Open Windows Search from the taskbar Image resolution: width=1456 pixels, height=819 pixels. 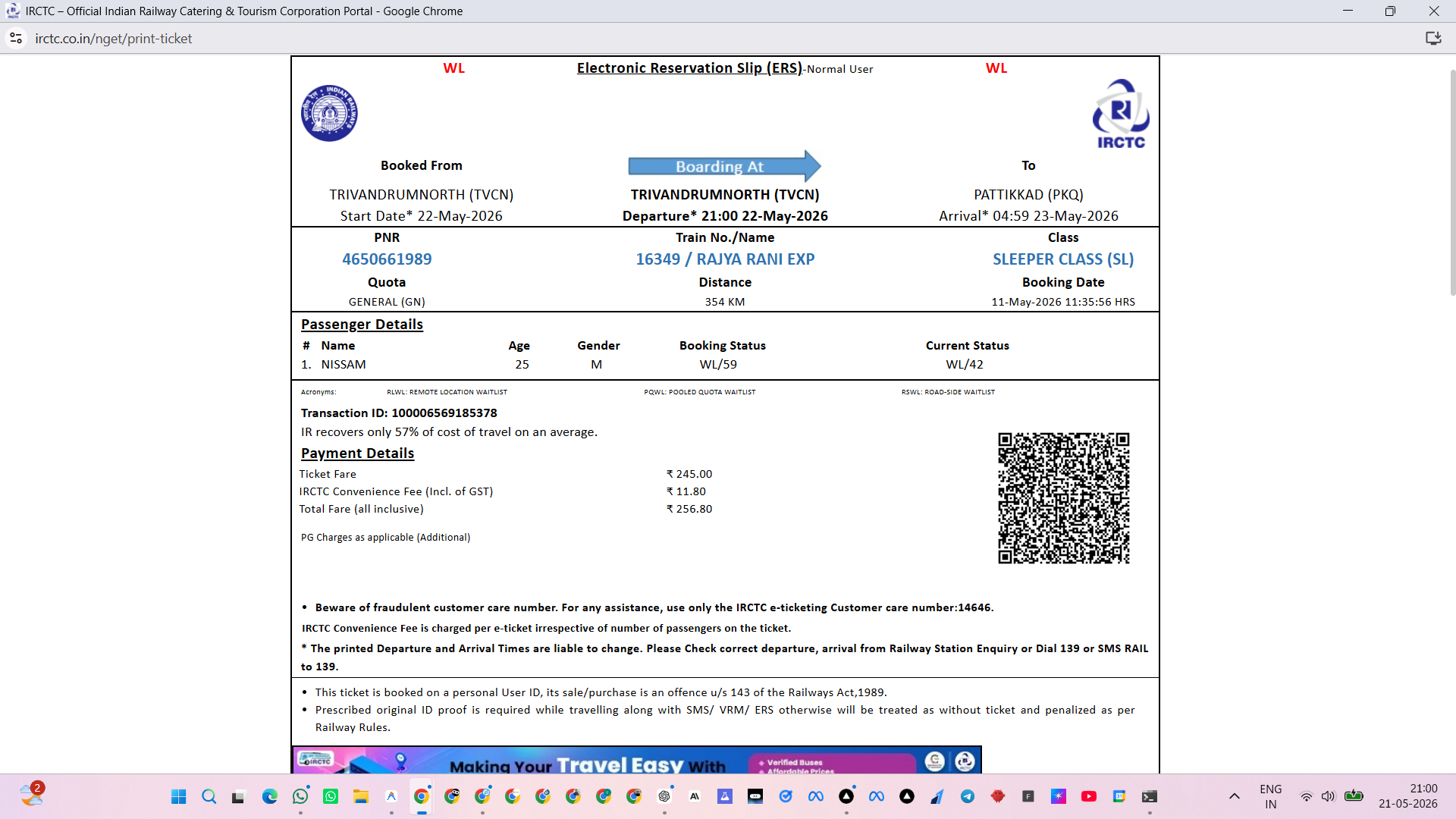pyautogui.click(x=209, y=796)
